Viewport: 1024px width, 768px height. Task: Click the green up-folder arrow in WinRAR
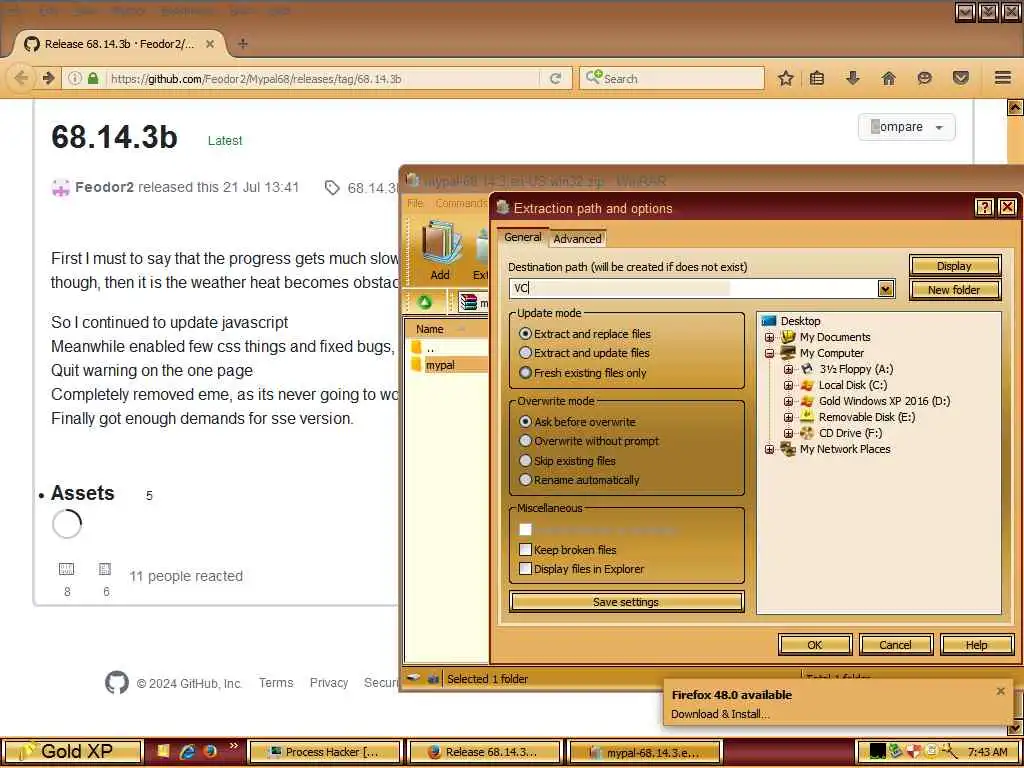[425, 302]
